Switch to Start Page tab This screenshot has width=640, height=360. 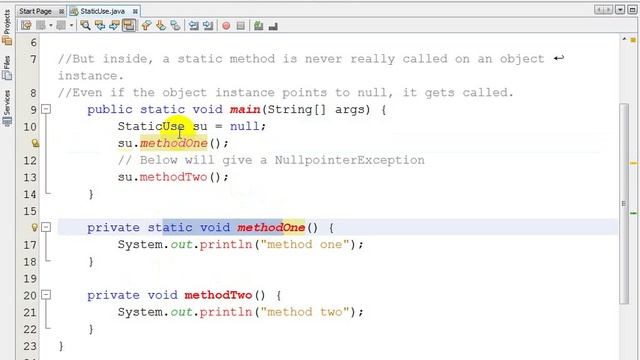pos(35,11)
